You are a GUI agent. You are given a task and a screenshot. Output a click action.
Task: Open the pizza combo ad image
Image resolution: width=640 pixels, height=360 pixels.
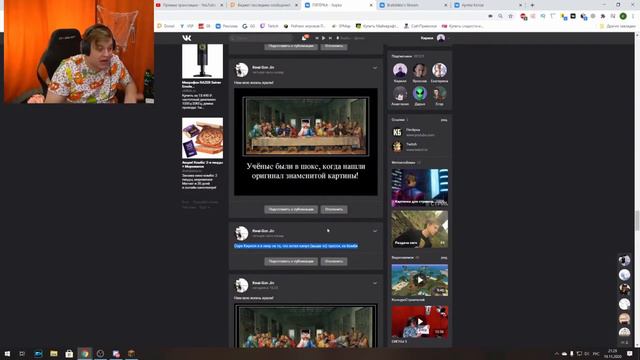[202, 138]
